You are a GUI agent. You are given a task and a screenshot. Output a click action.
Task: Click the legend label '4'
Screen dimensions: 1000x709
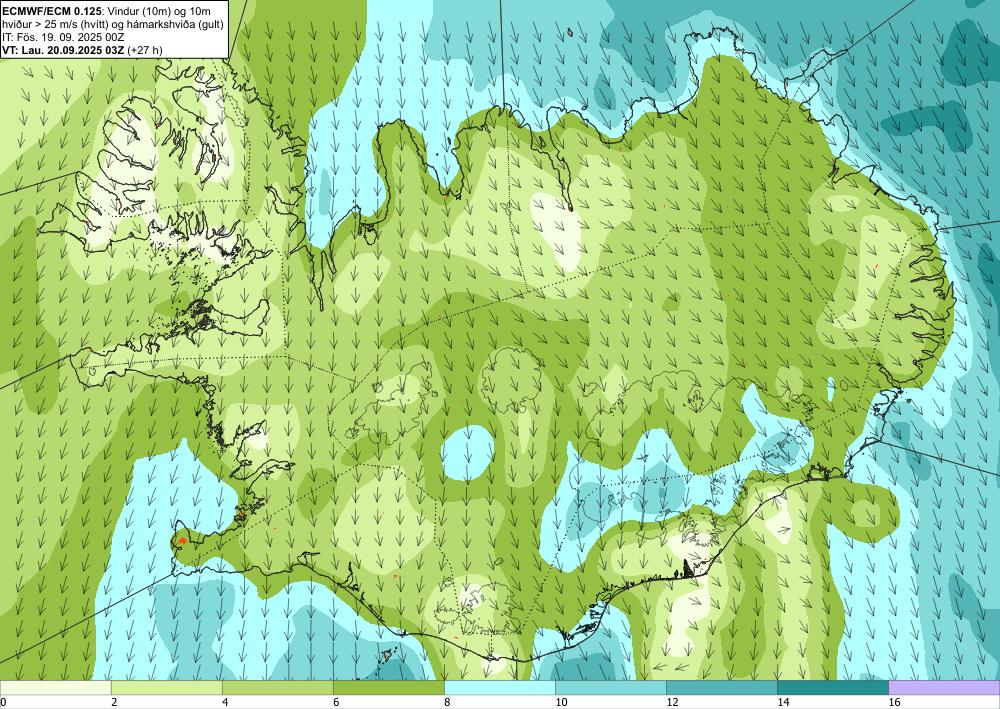point(225,702)
